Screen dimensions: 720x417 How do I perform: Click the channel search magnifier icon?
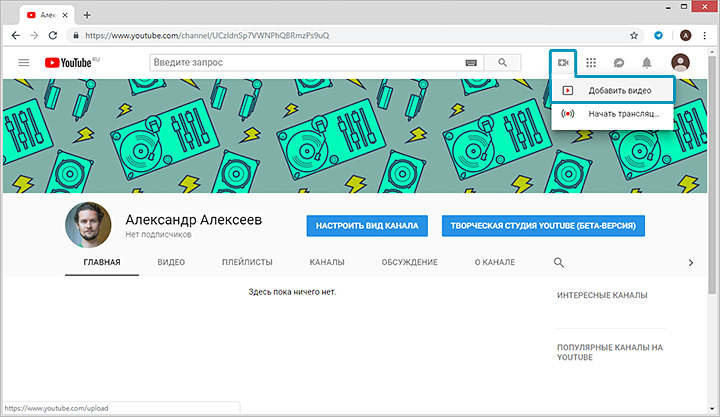tap(558, 262)
